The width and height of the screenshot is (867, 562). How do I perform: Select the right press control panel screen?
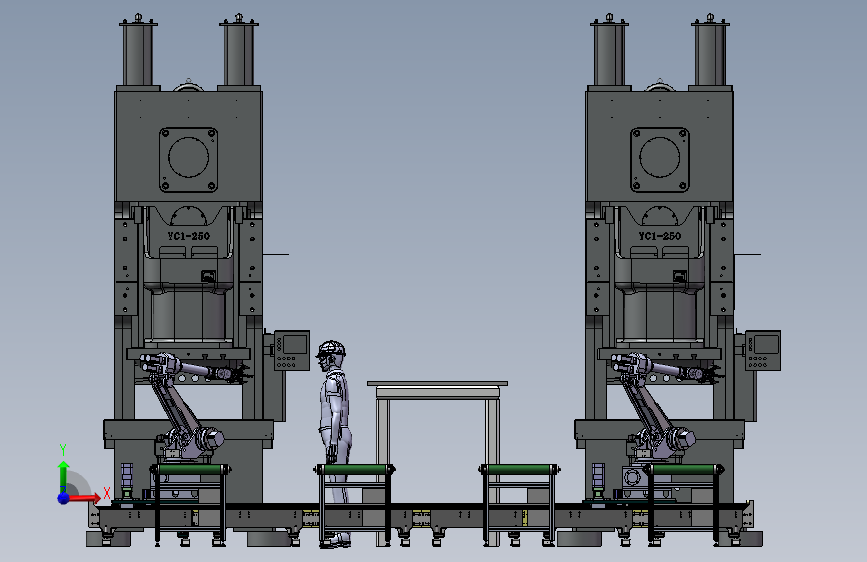click(x=766, y=344)
